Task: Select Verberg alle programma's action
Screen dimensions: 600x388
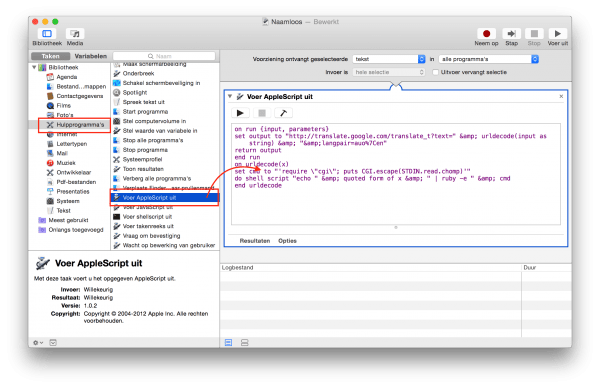Action: coord(152,179)
